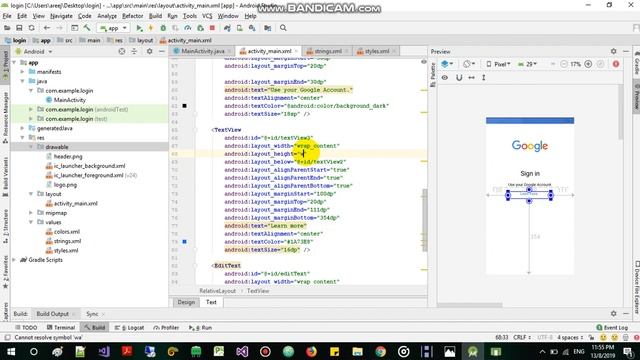Open the Preview panel settings gear
This screenshot has width=640, height=360.
point(613,51)
